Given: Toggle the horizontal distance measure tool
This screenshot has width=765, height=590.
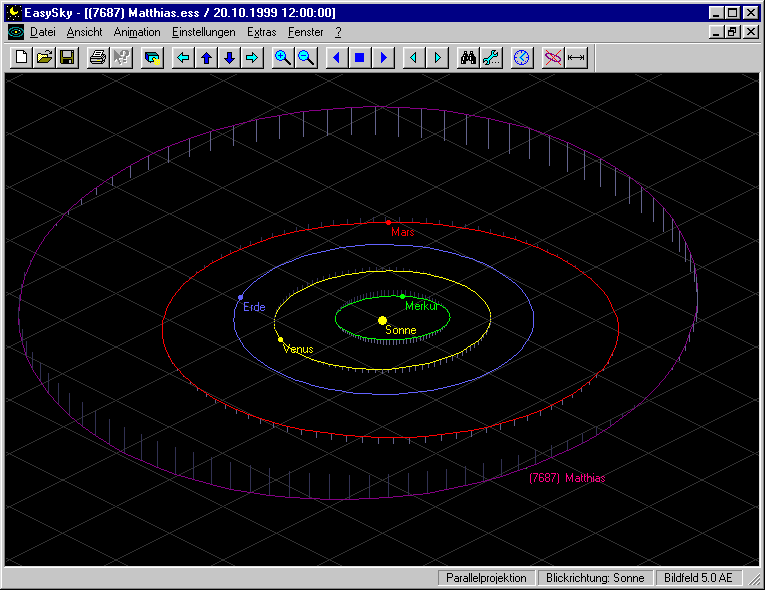Looking at the screenshot, I should (x=576, y=58).
